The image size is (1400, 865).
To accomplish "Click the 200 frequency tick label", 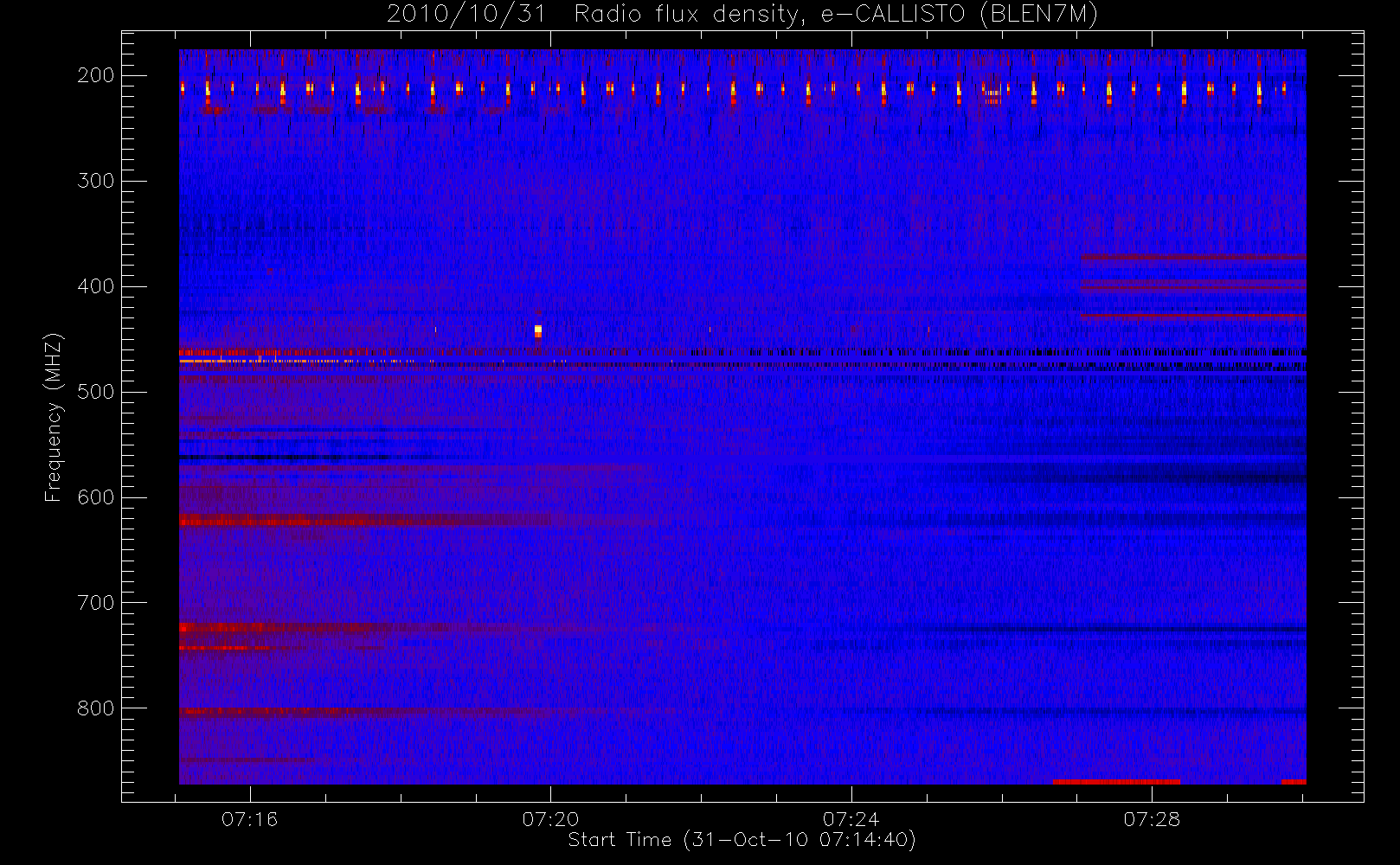I will click(96, 75).
